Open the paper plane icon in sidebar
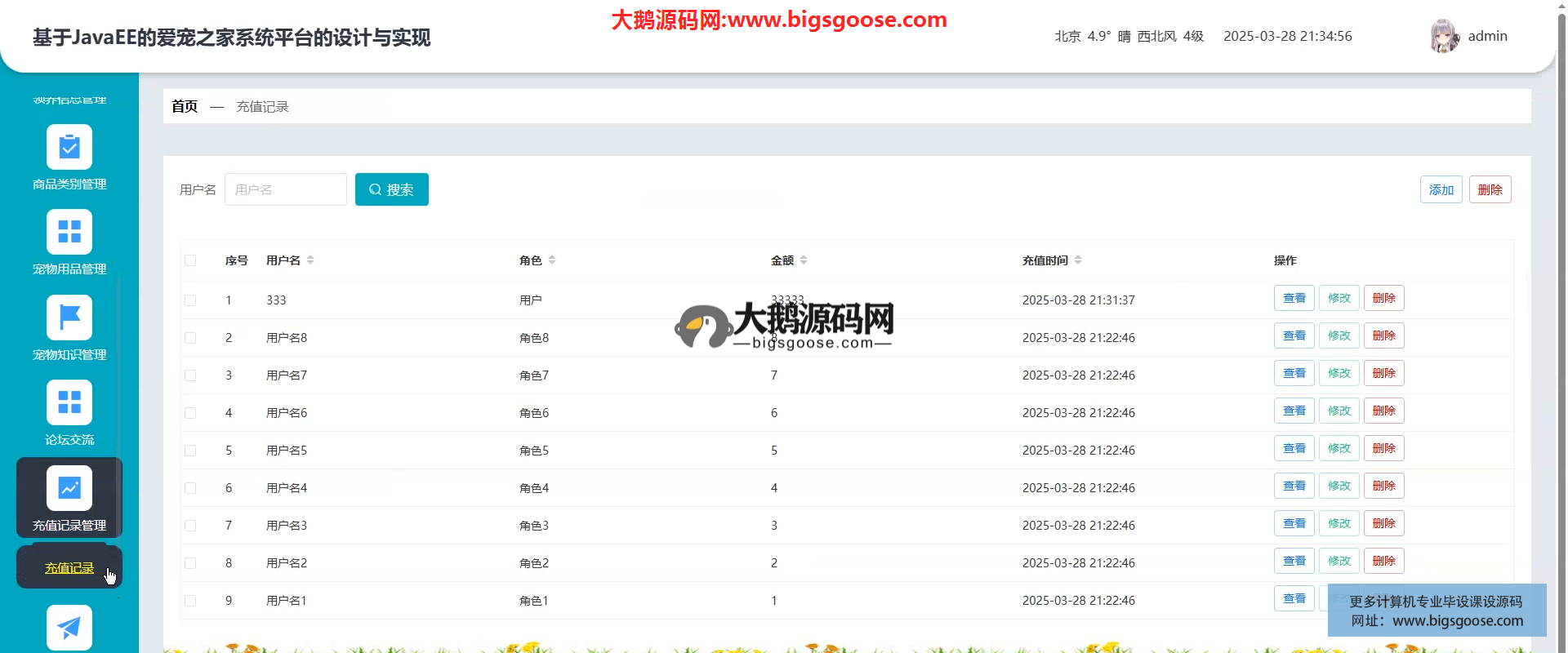This screenshot has width=1568, height=653. 69,627
